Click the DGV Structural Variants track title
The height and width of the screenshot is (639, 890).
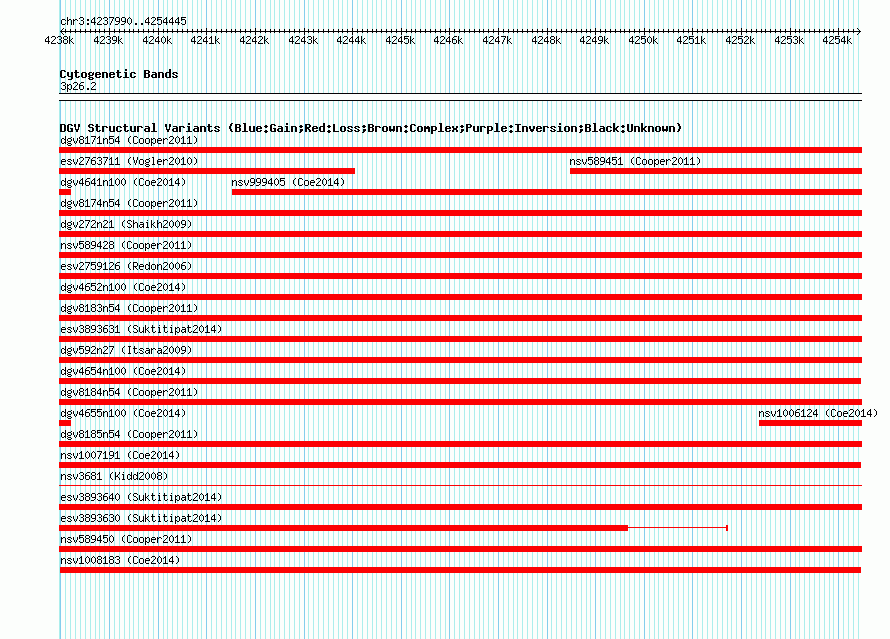[x=371, y=128]
